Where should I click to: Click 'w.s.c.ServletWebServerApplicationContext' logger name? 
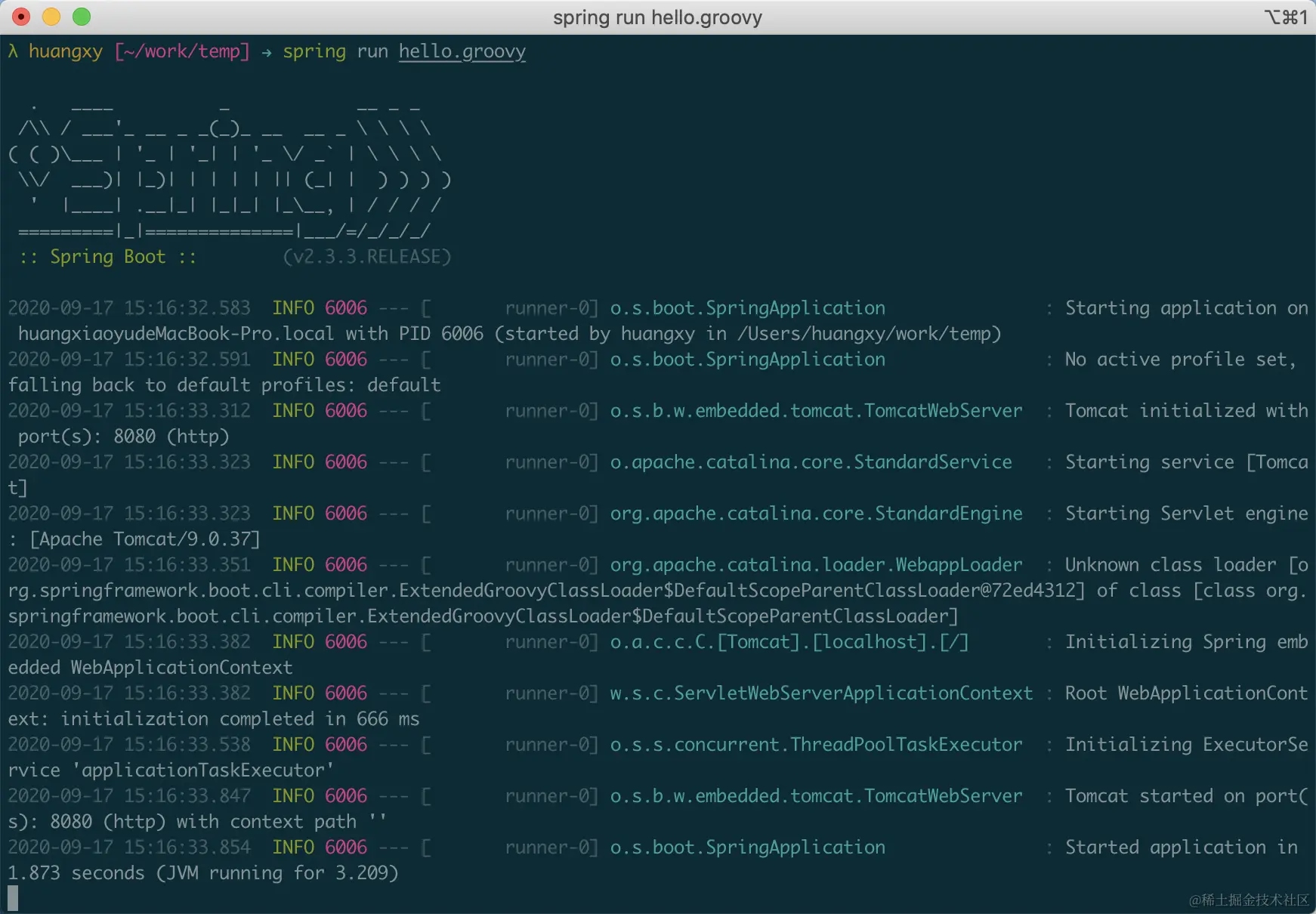[822, 693]
